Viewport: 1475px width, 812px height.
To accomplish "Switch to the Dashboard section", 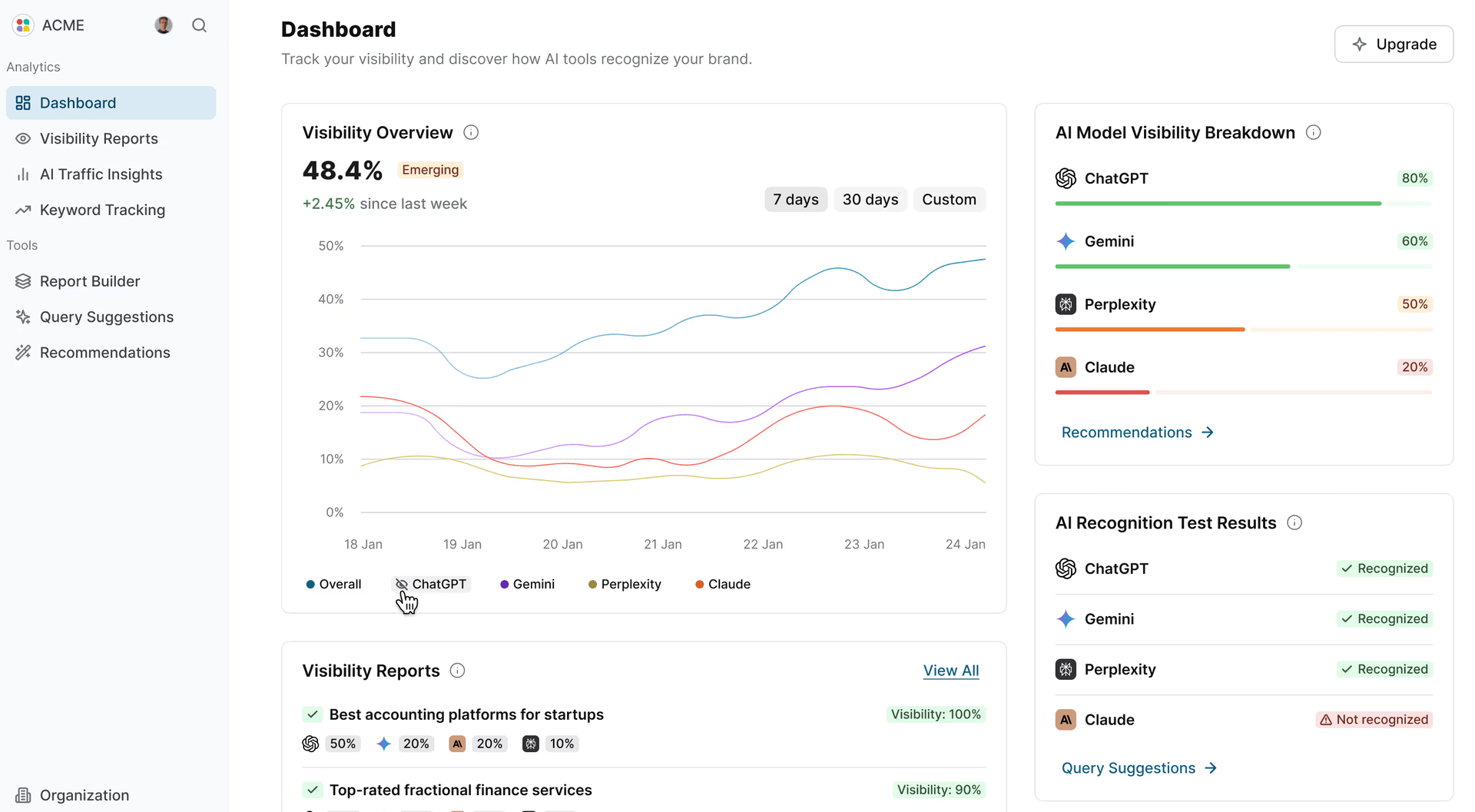I will pos(78,102).
